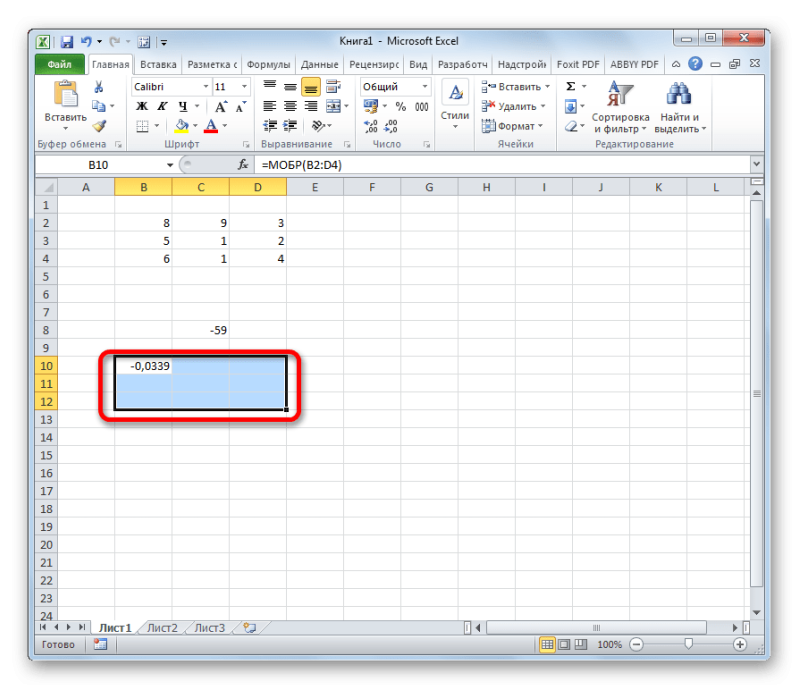Screen dimensions: 800x690
Task: Apply percent style format
Action: 401,106
